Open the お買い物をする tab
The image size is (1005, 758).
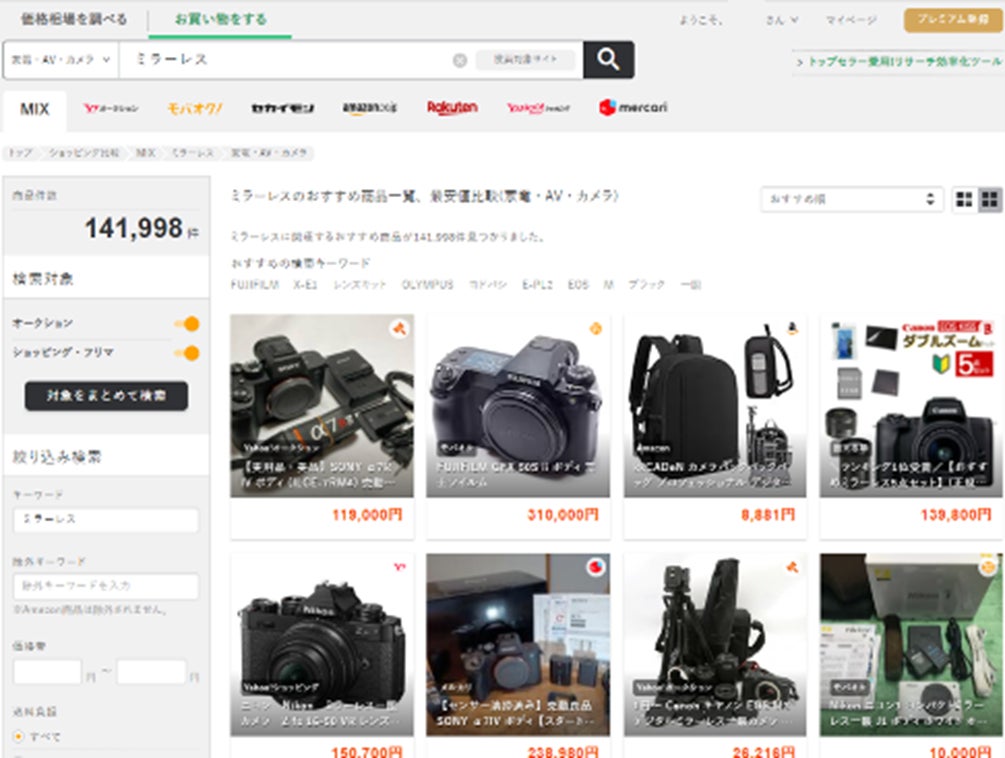[x=220, y=19]
